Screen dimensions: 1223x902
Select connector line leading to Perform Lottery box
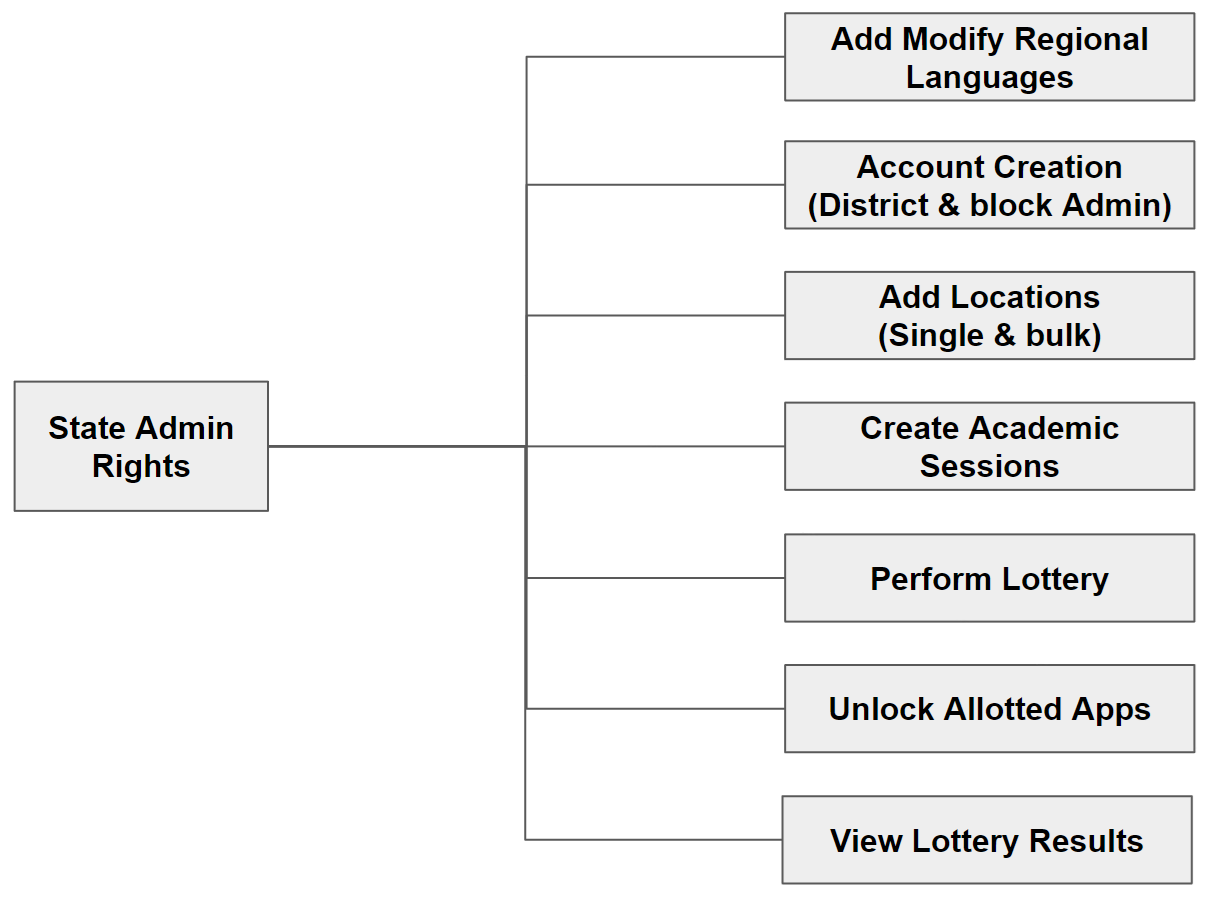click(x=655, y=578)
